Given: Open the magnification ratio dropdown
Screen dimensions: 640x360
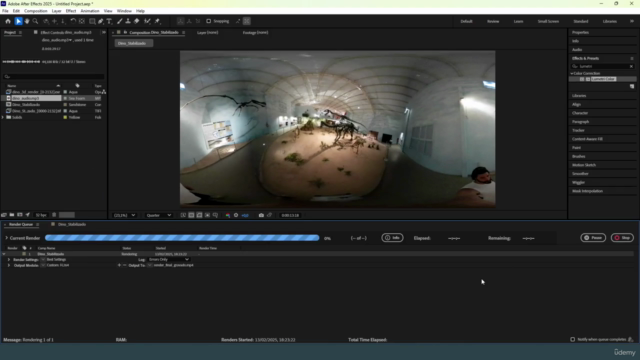Looking at the screenshot, I should coord(124,215).
